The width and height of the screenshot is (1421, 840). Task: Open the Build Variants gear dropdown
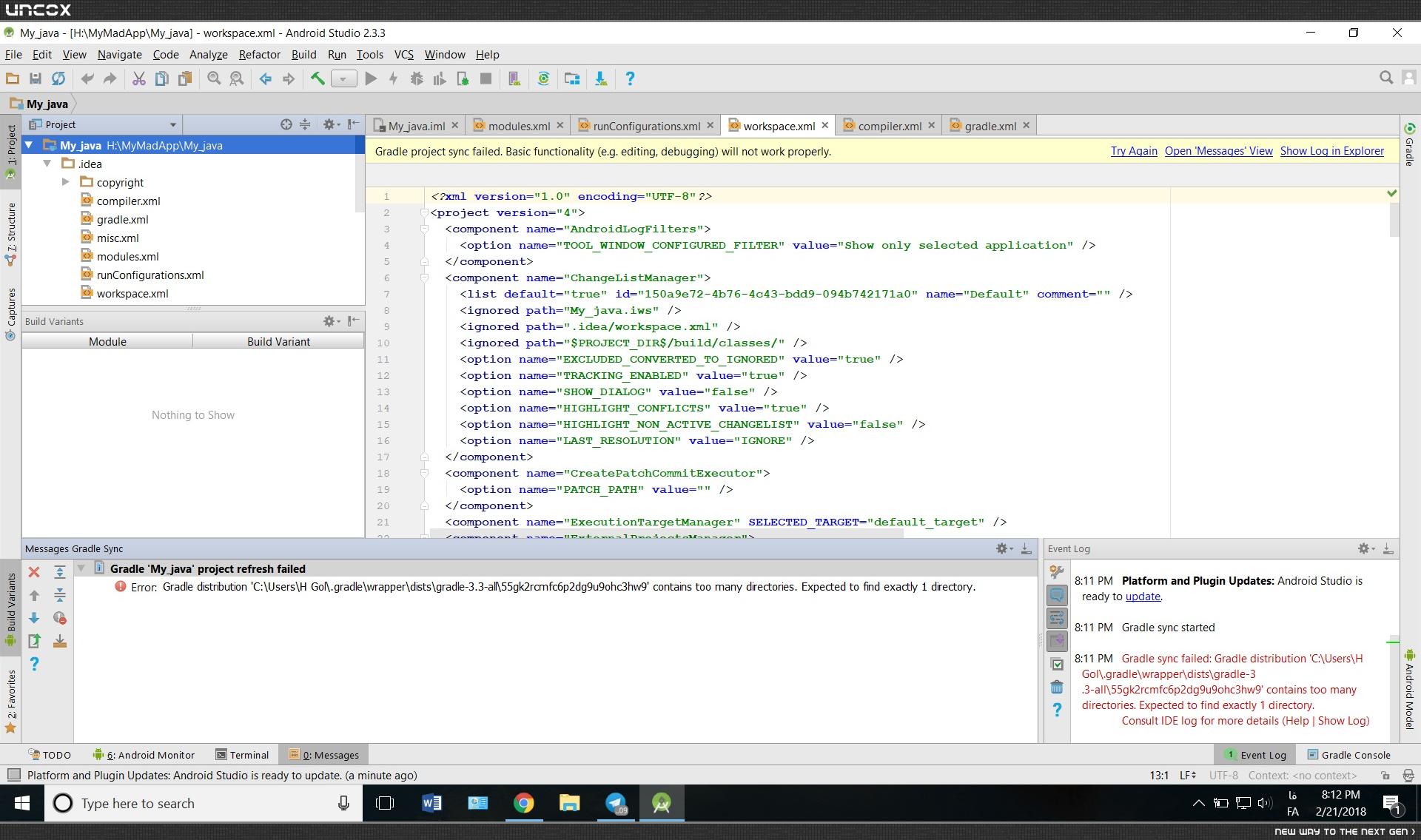tap(331, 321)
